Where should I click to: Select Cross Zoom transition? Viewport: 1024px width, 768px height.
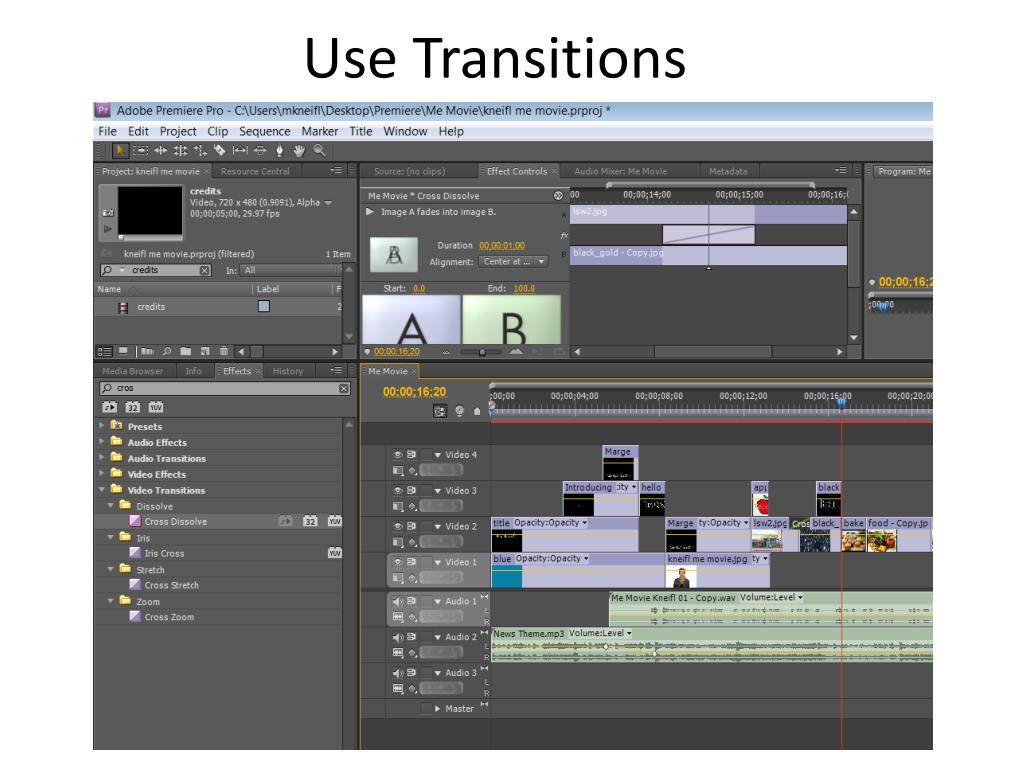click(x=169, y=617)
